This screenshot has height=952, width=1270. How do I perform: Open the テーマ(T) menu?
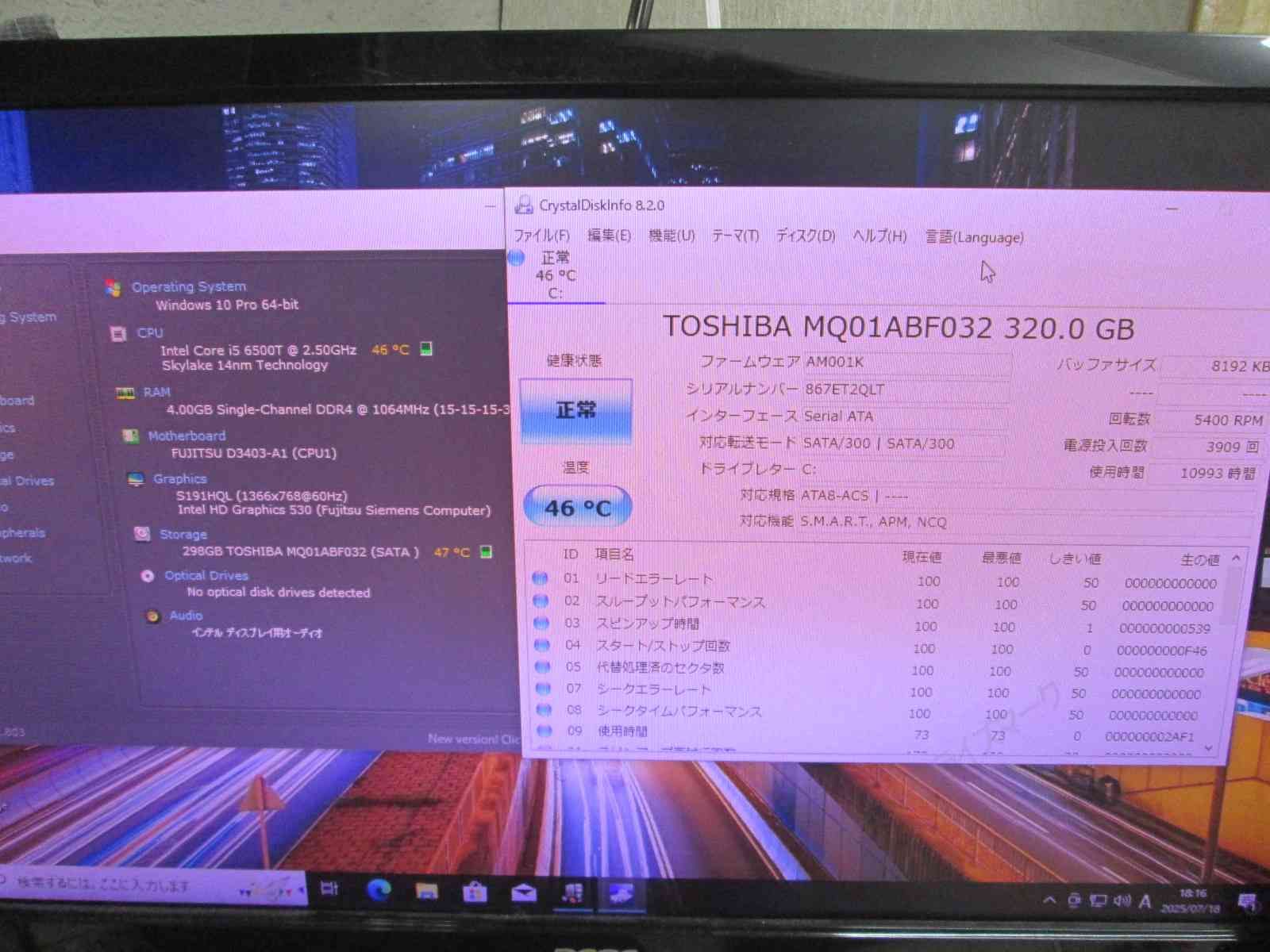735,236
